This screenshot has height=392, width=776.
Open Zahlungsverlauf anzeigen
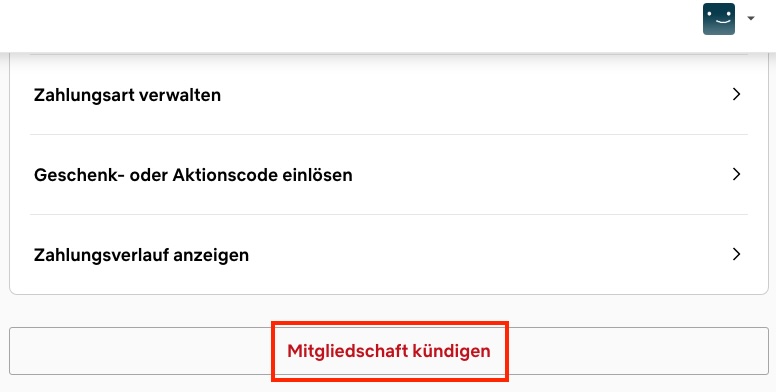[x=388, y=254]
